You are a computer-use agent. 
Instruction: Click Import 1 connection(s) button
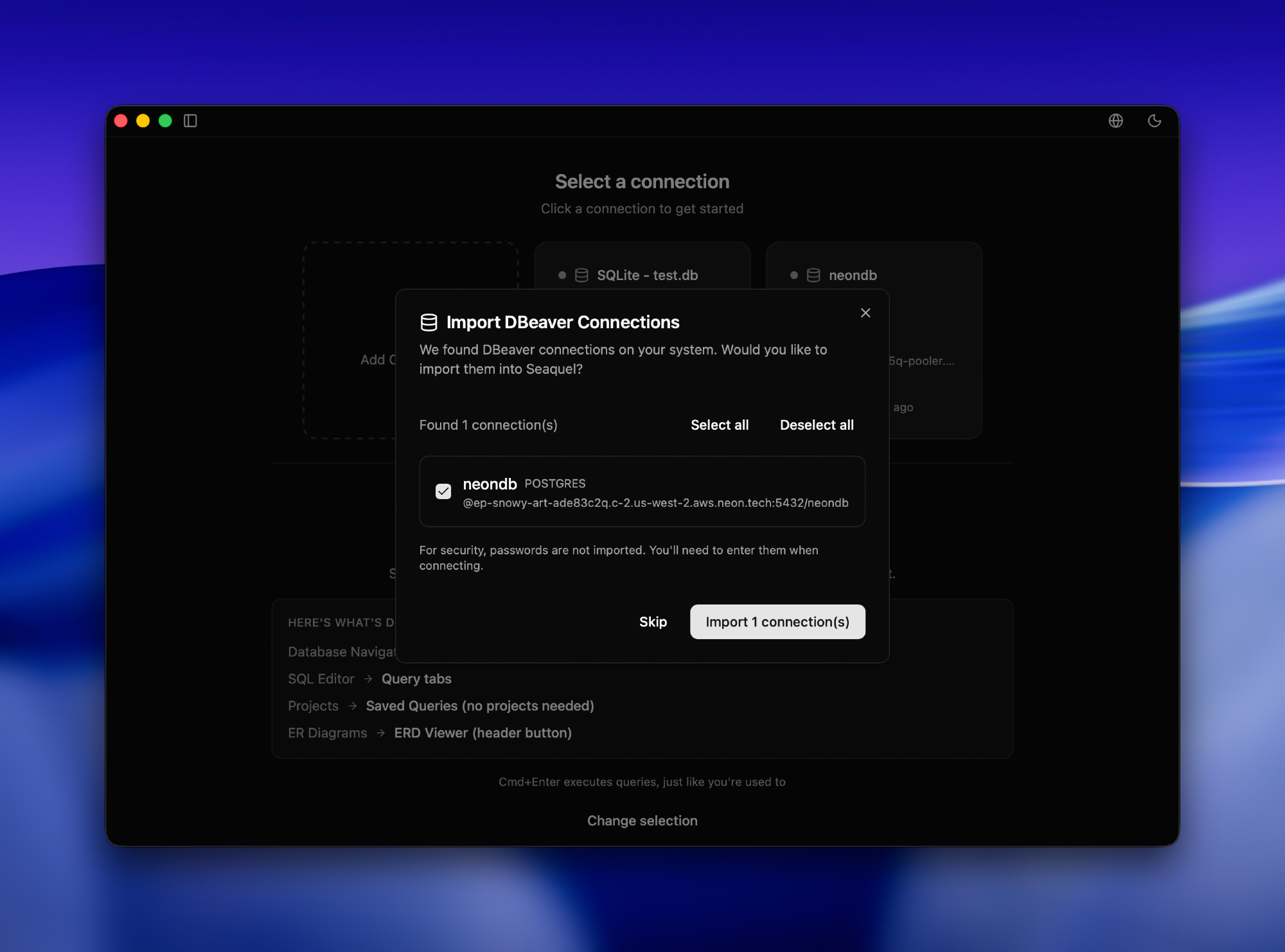click(777, 622)
